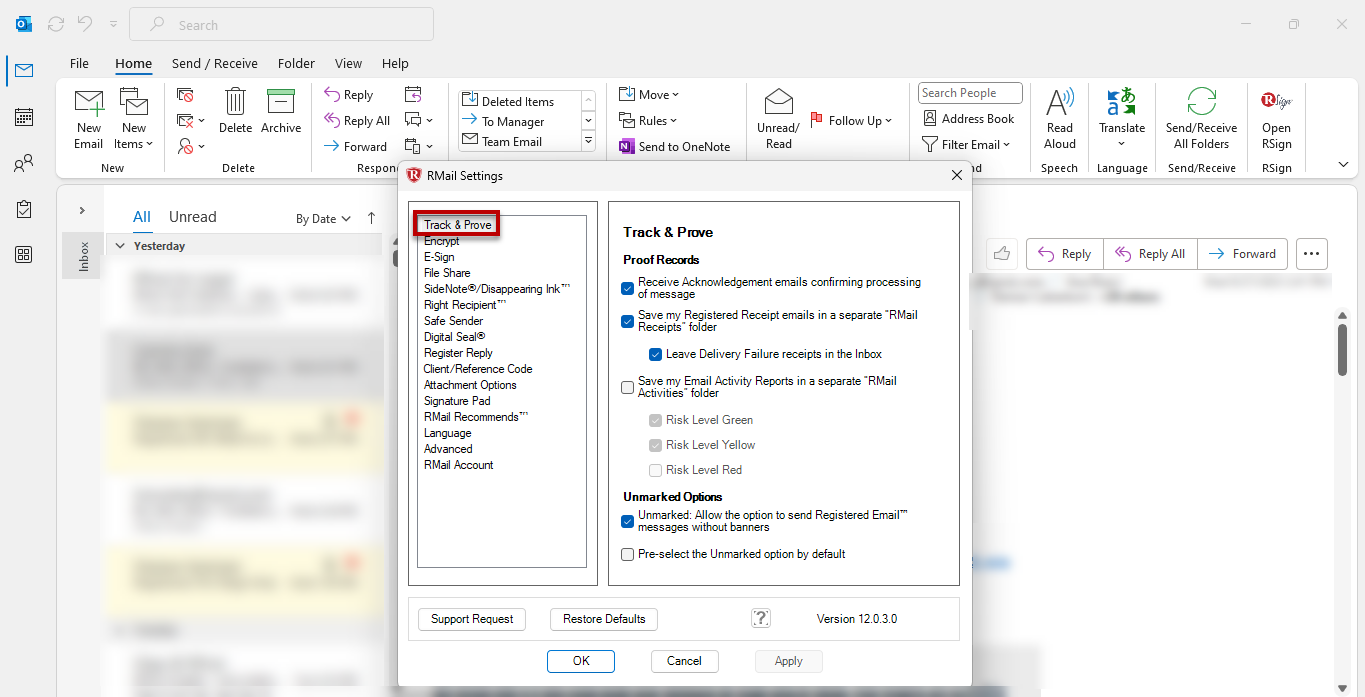The width and height of the screenshot is (1365, 697).
Task: Select Encrypt in the settings list
Action: [x=441, y=241]
